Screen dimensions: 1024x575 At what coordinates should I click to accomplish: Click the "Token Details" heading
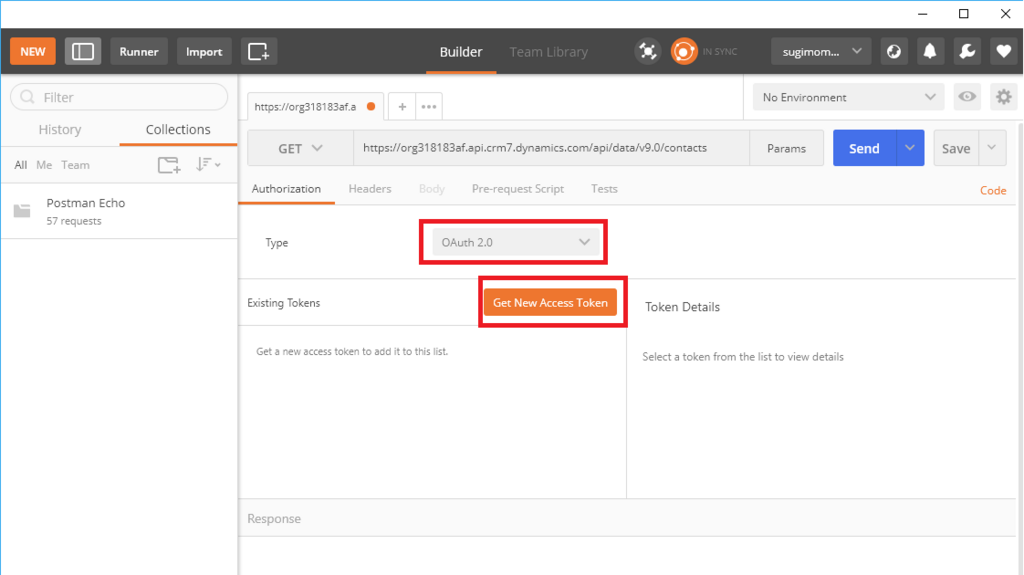pos(682,307)
